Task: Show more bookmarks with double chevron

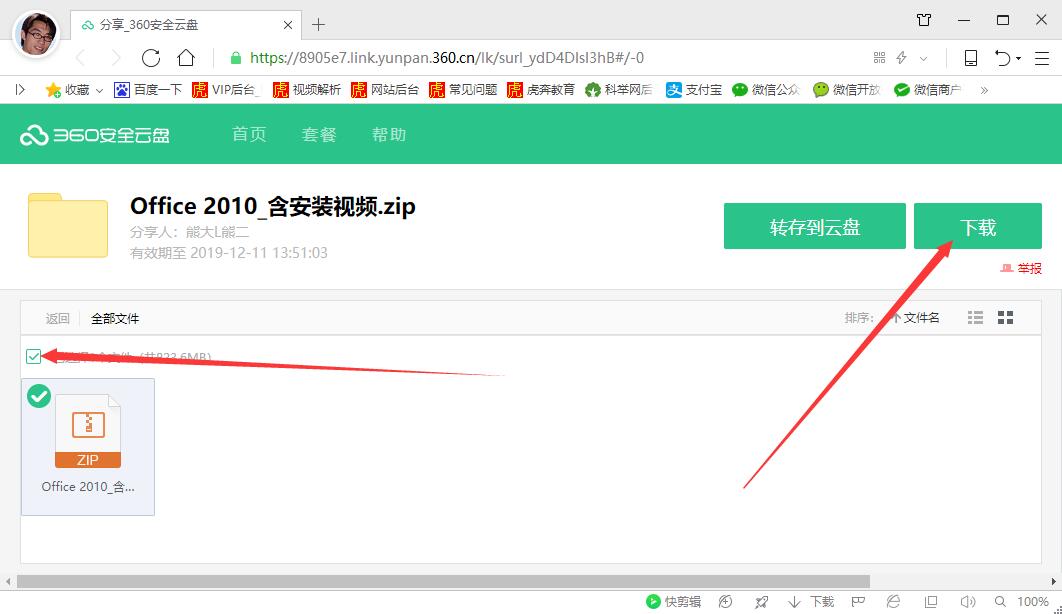Action: (x=984, y=90)
